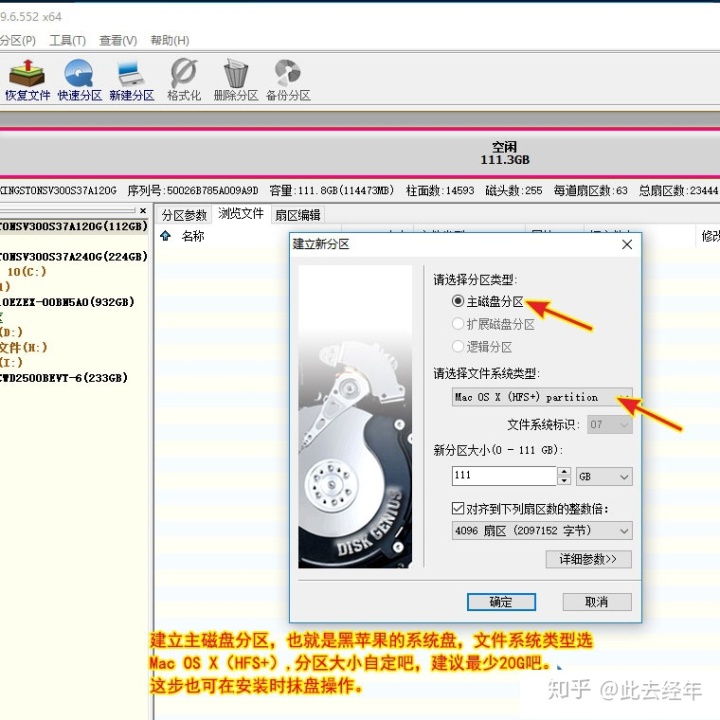Click the 删除分区 (Delete Partition) icon
720x720 pixels.
pyautogui.click(x=236, y=79)
